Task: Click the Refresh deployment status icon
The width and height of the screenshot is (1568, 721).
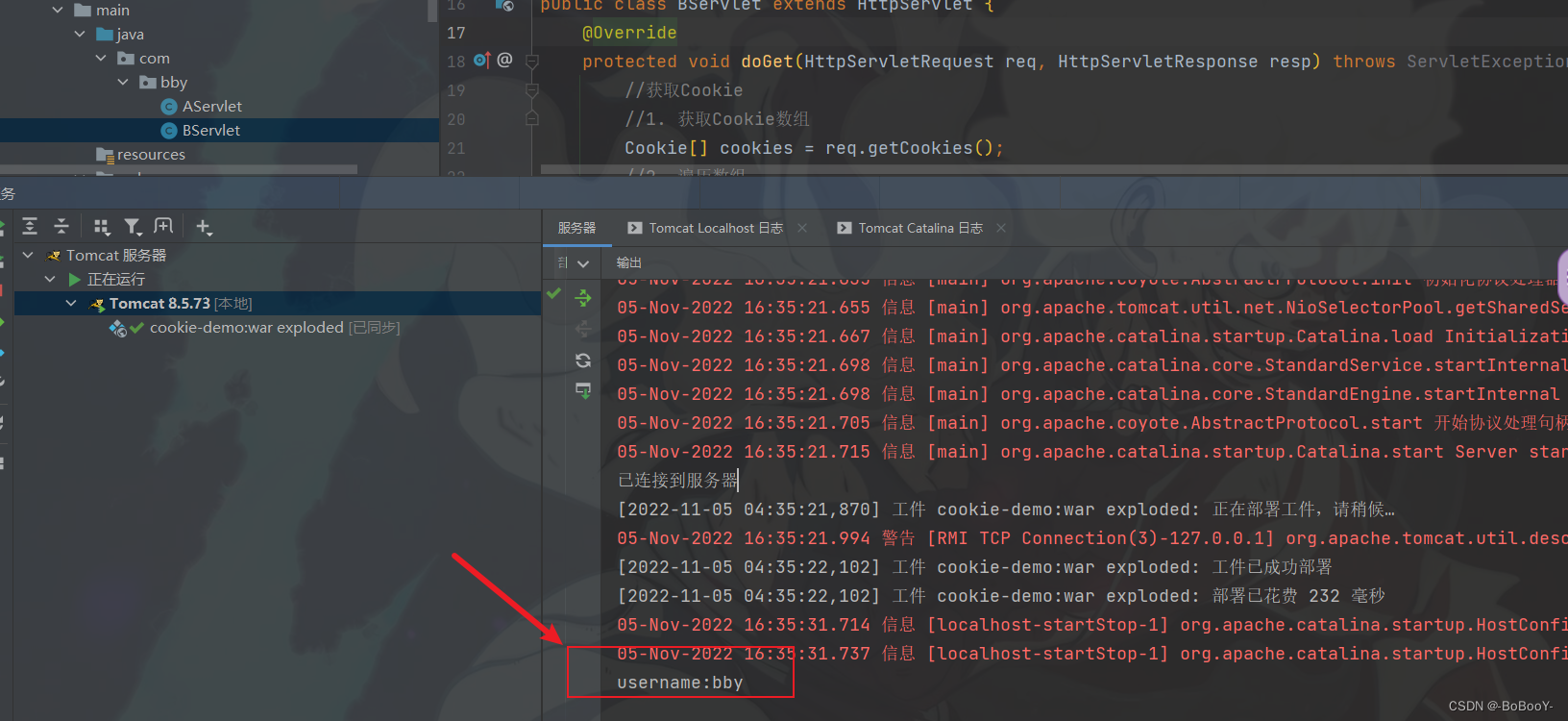Action: point(583,360)
